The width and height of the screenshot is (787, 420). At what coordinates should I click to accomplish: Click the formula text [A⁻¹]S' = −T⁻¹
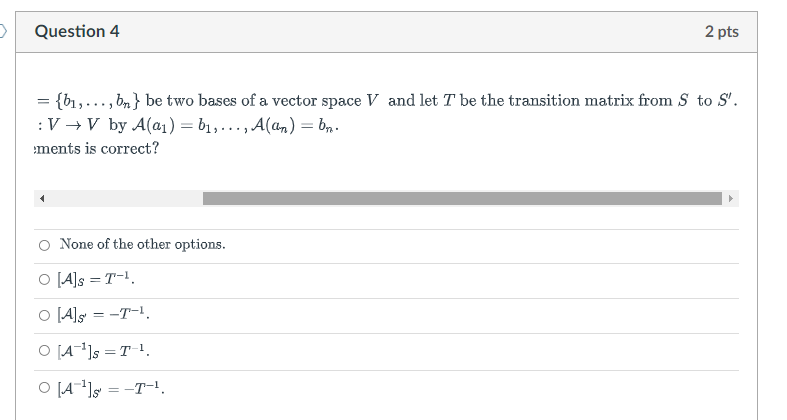(x=111, y=388)
